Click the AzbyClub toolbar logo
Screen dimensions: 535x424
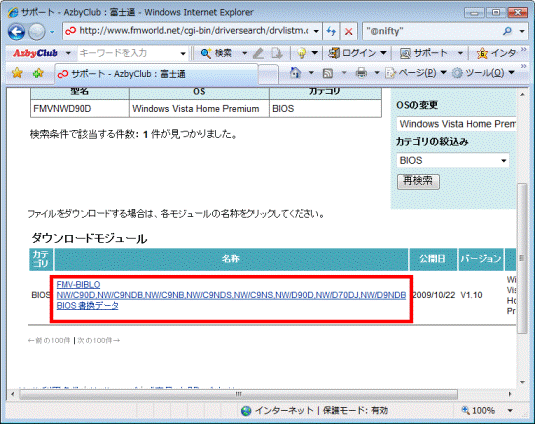[35, 53]
